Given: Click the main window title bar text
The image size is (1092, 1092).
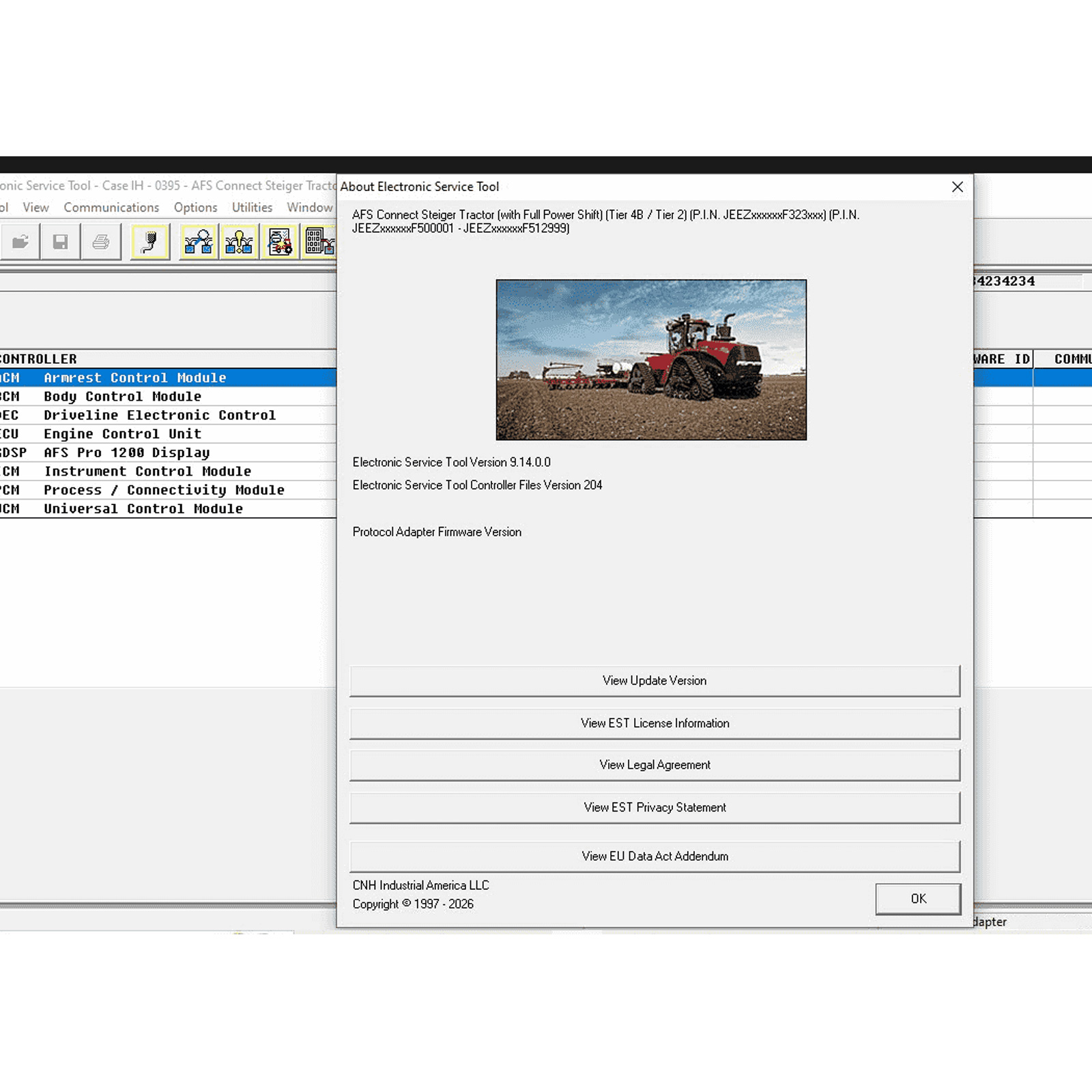Looking at the screenshot, I should pyautogui.click(x=168, y=186).
